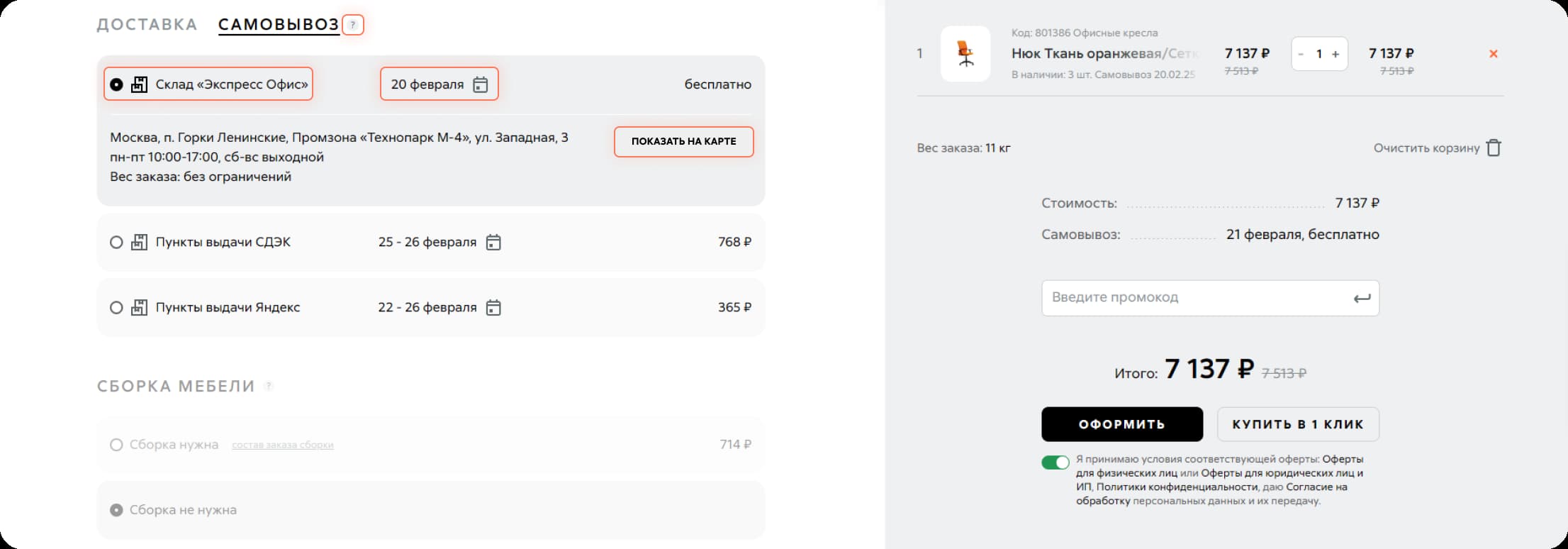
Task: Toggle the offer acceptance switch
Action: [x=1055, y=462]
